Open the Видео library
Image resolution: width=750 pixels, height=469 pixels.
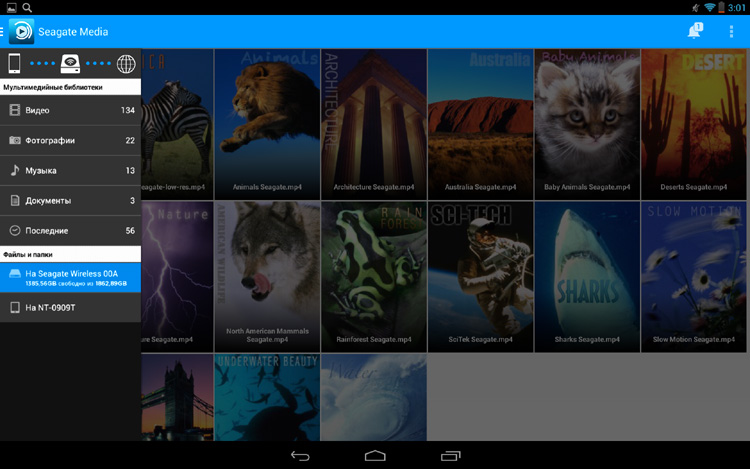pos(70,110)
